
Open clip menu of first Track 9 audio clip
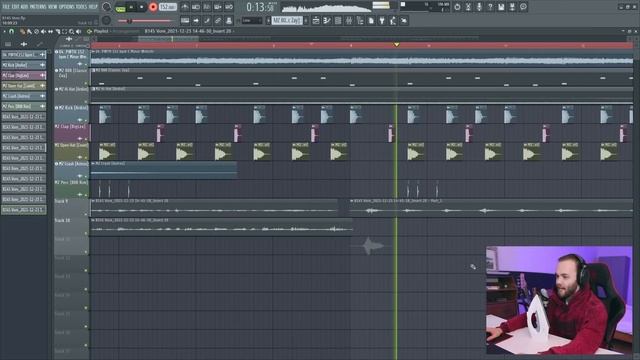93,201
